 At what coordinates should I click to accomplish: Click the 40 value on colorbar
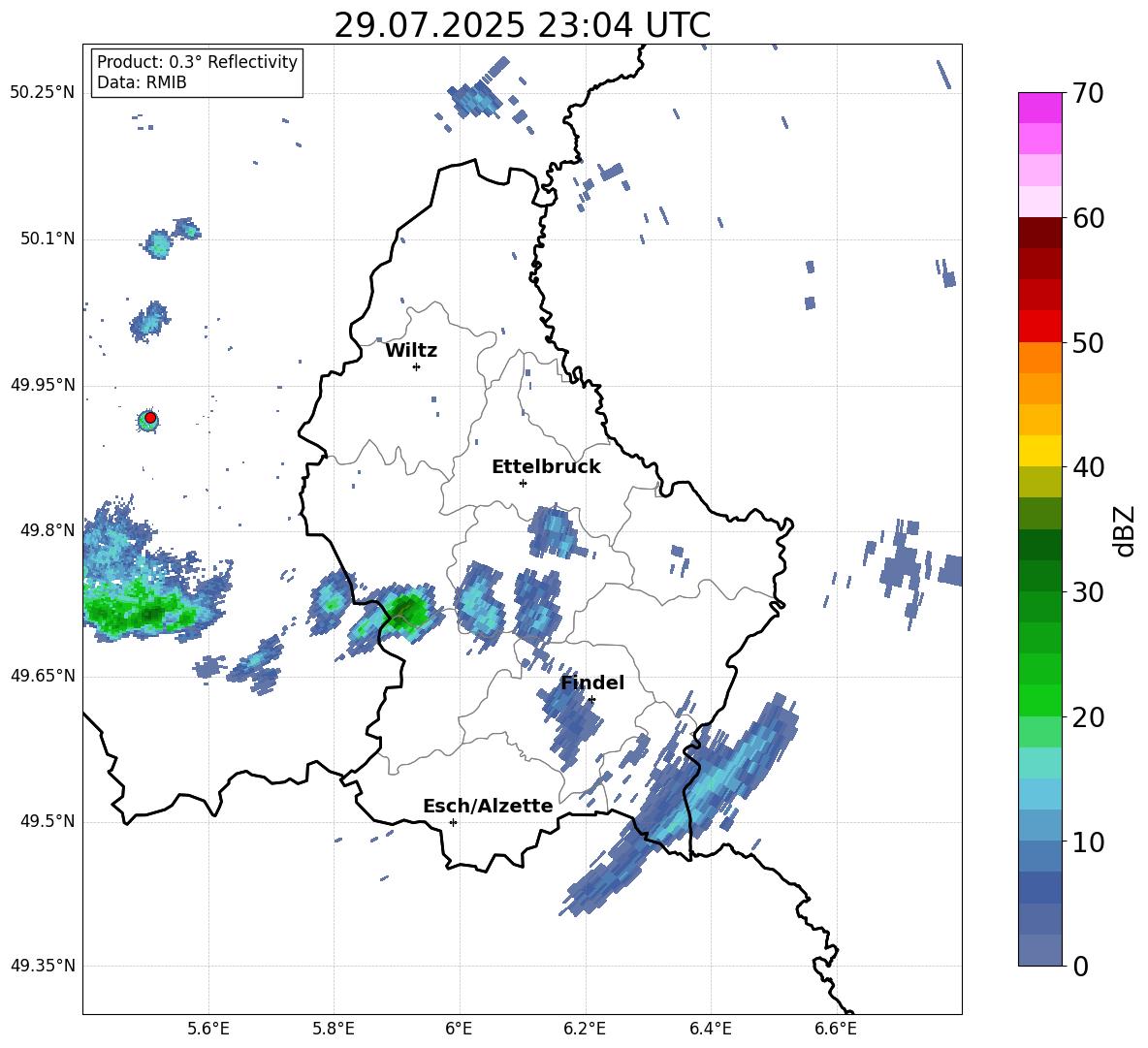click(1087, 467)
